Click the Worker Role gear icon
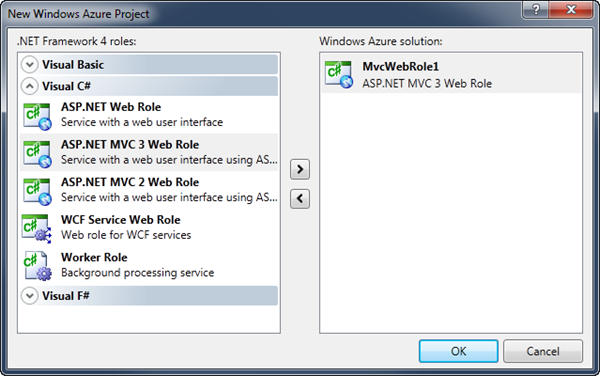 (x=37, y=266)
